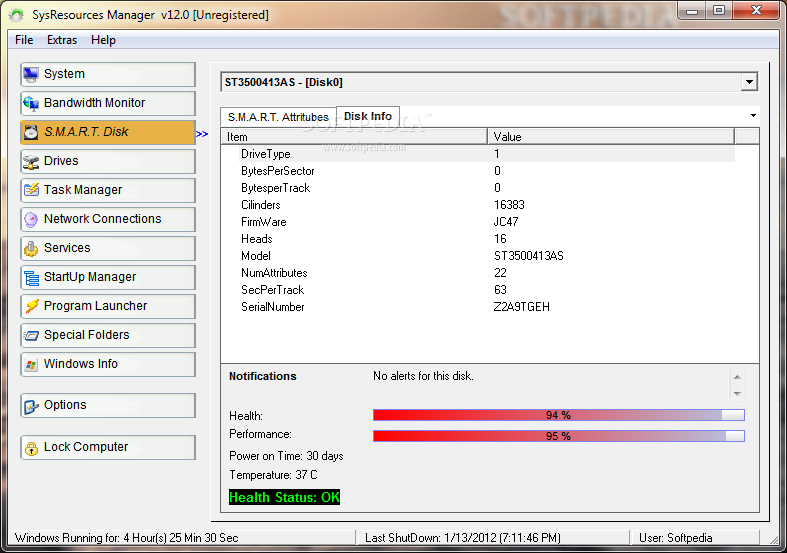This screenshot has height=553, width=787.
Task: Click the Performance 95 % progress bar
Action: [x=559, y=436]
